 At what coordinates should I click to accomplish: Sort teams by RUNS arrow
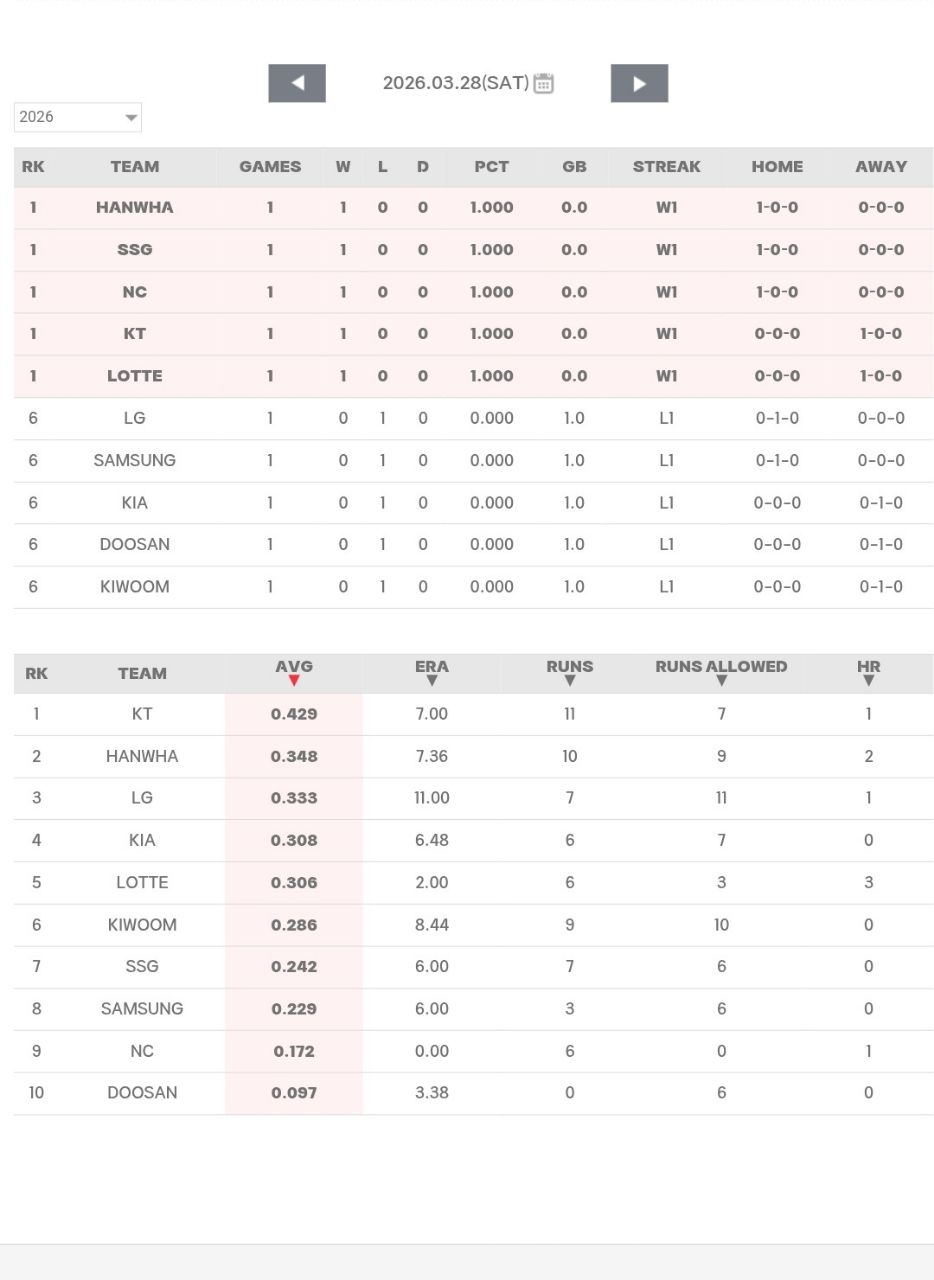pos(570,681)
